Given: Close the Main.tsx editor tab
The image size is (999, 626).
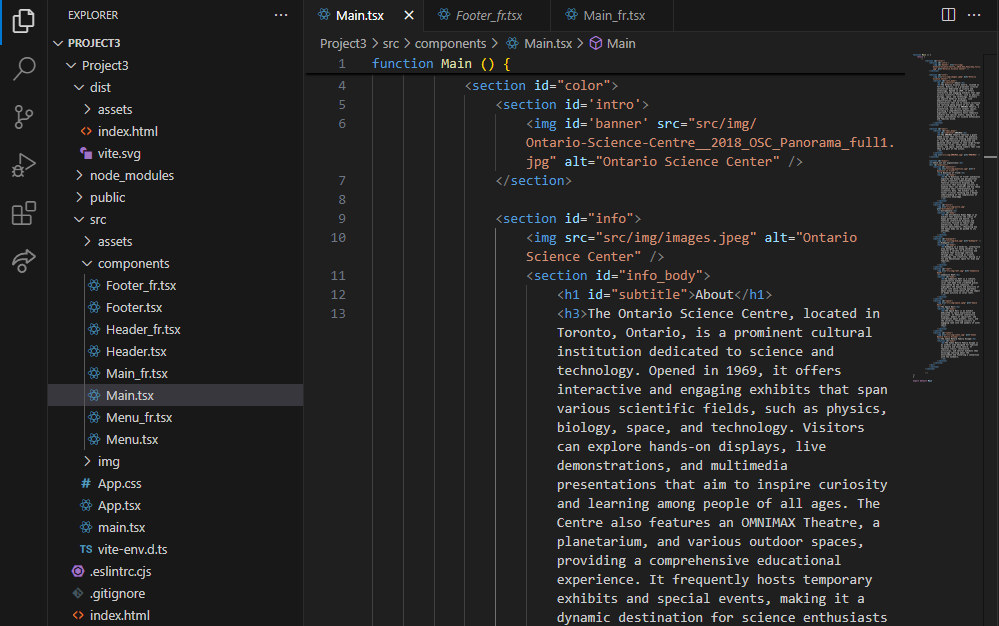Looking at the screenshot, I should 409,16.
